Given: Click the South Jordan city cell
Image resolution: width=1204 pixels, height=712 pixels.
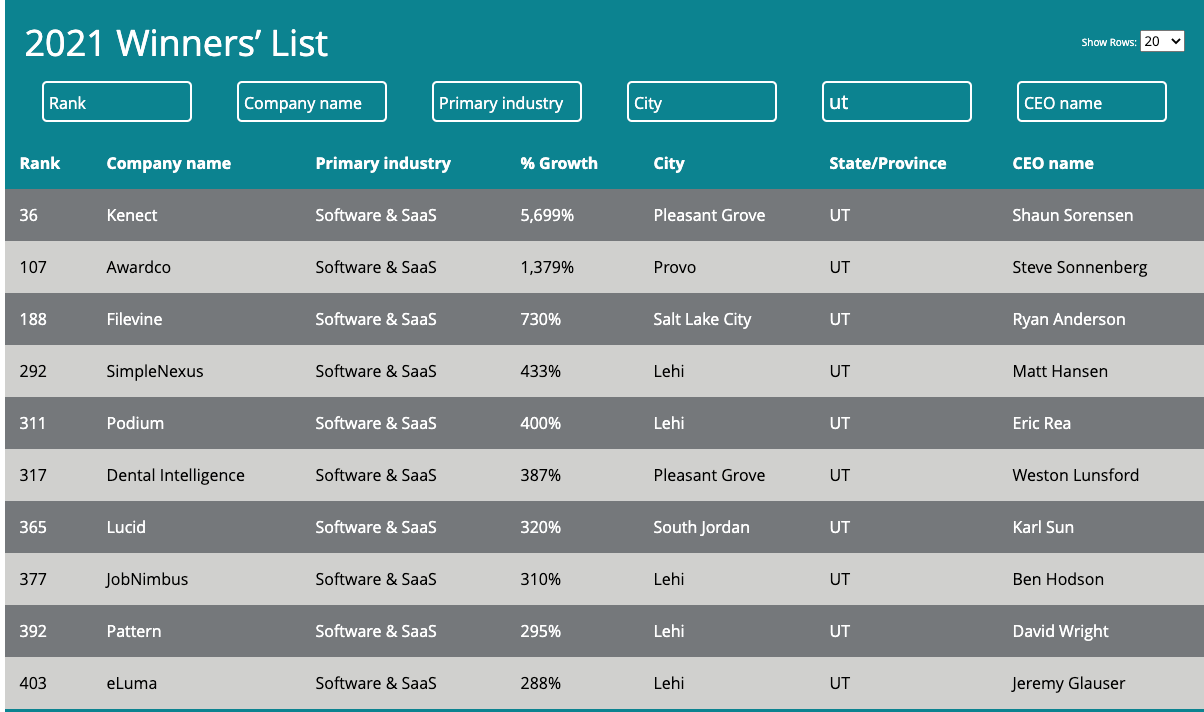Looking at the screenshot, I should (701, 527).
